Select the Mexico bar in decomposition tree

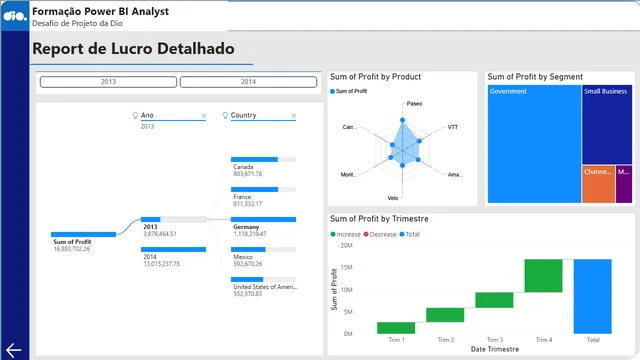(263, 249)
